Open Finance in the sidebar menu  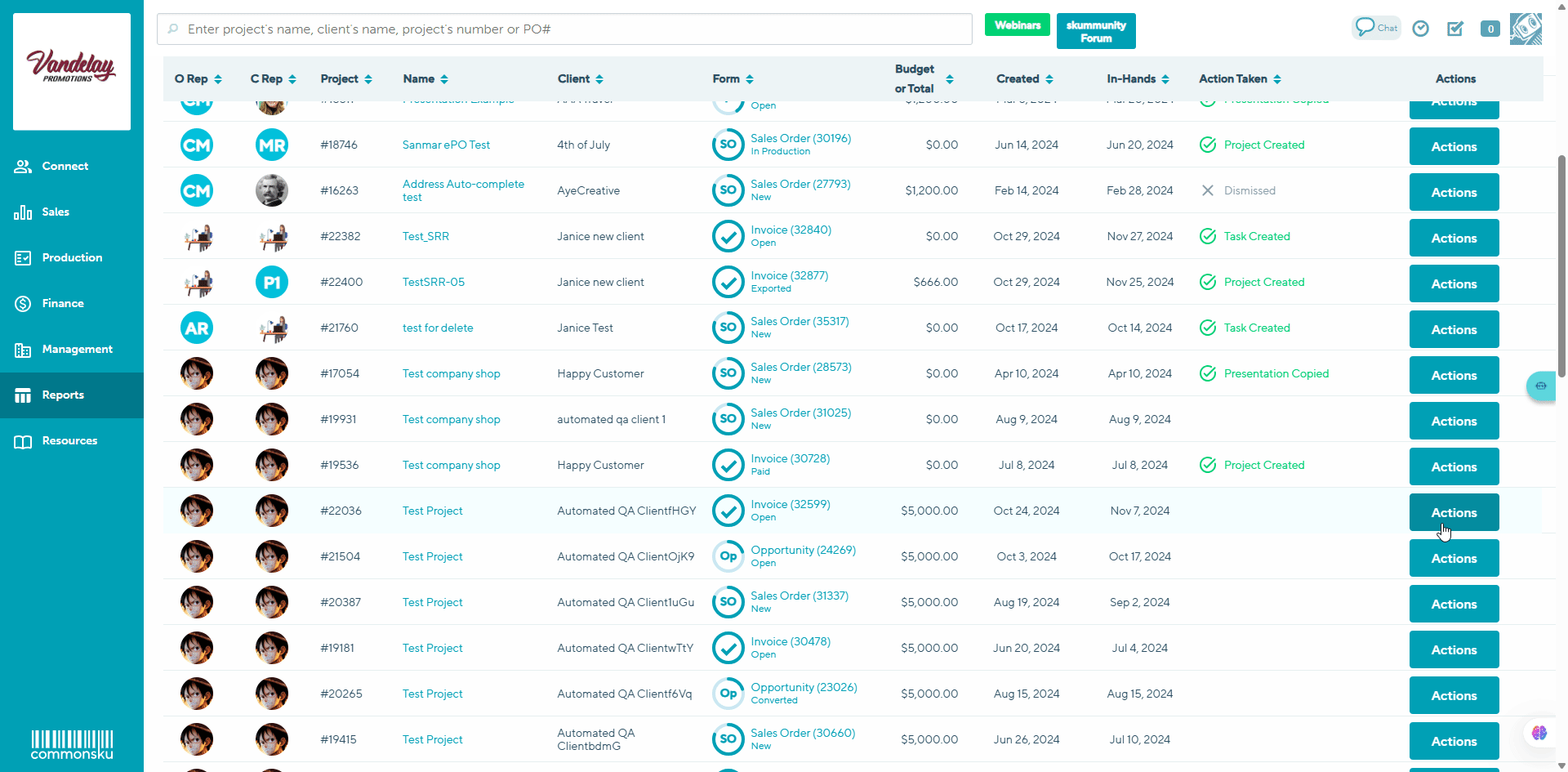point(63,303)
